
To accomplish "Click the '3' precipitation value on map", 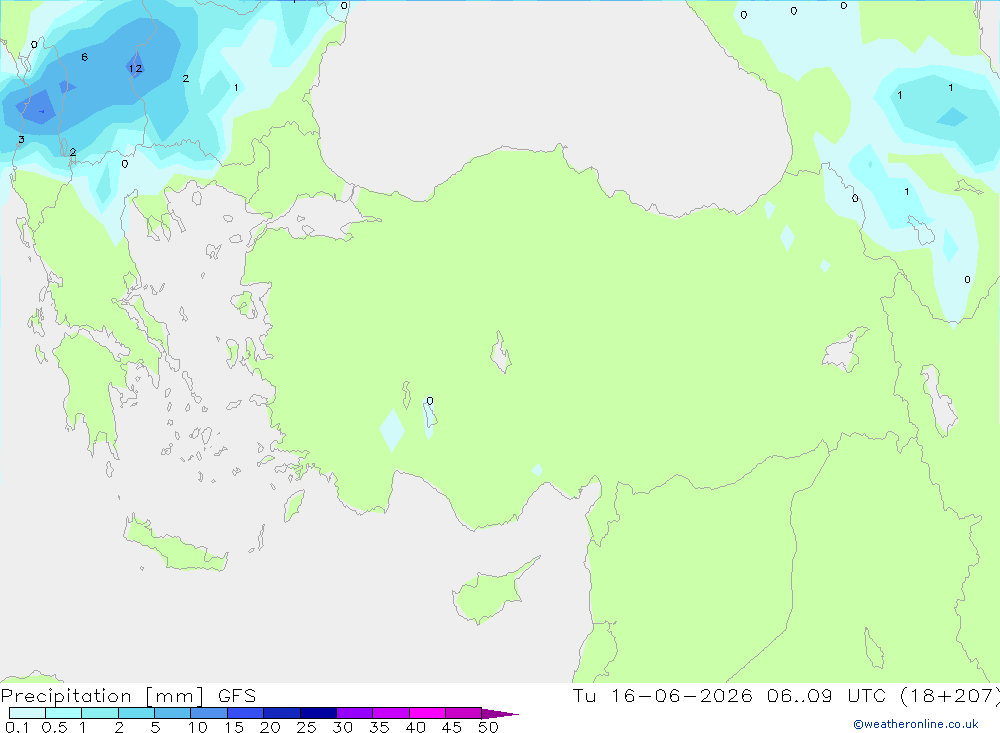I will pyautogui.click(x=21, y=139).
